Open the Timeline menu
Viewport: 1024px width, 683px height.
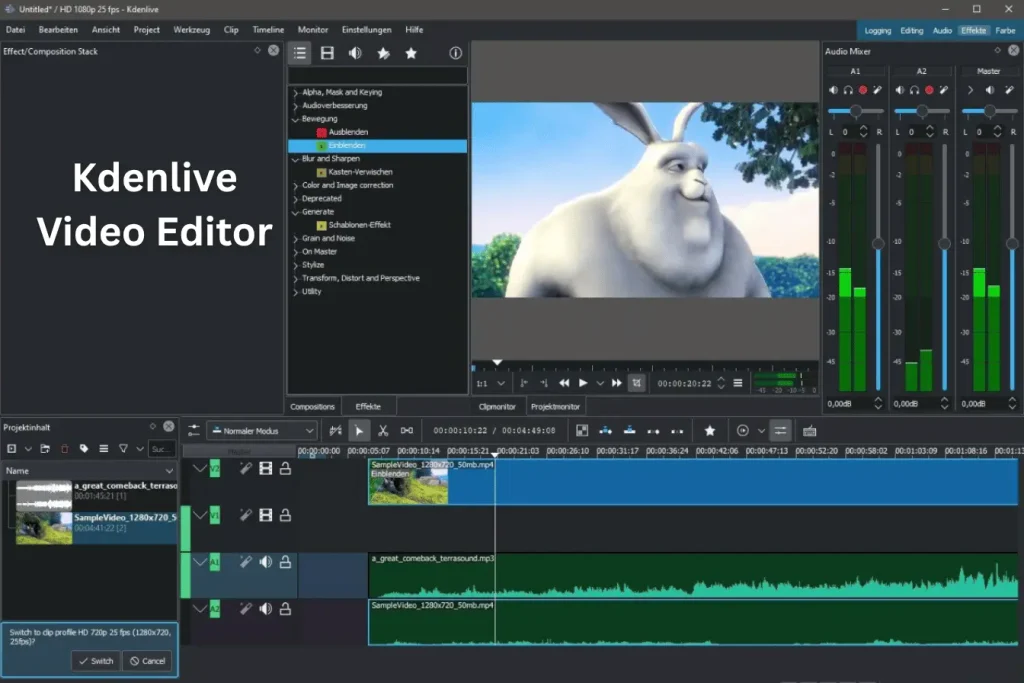coord(268,30)
